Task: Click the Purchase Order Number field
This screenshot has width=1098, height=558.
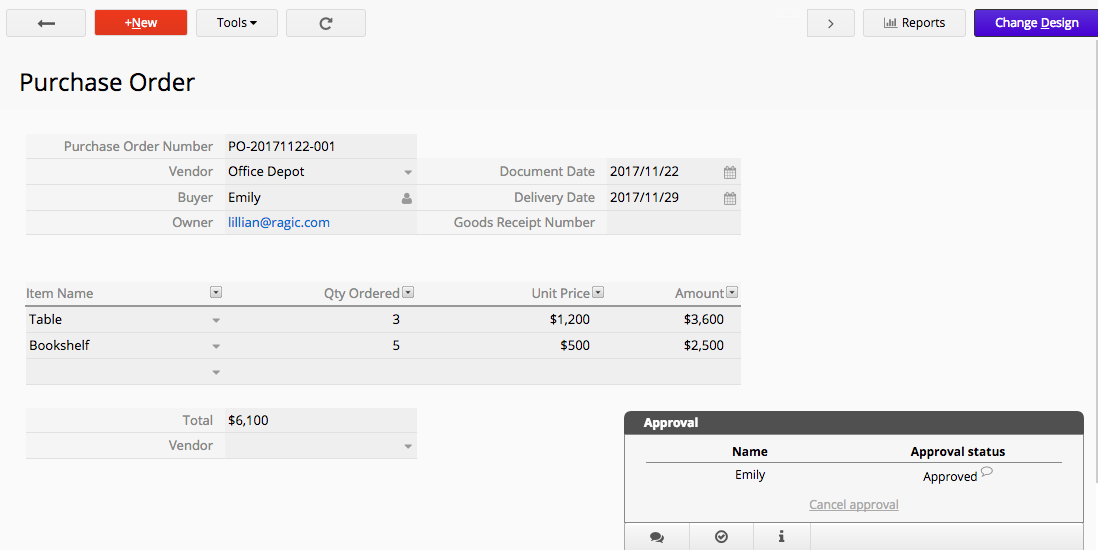Action: [320, 146]
